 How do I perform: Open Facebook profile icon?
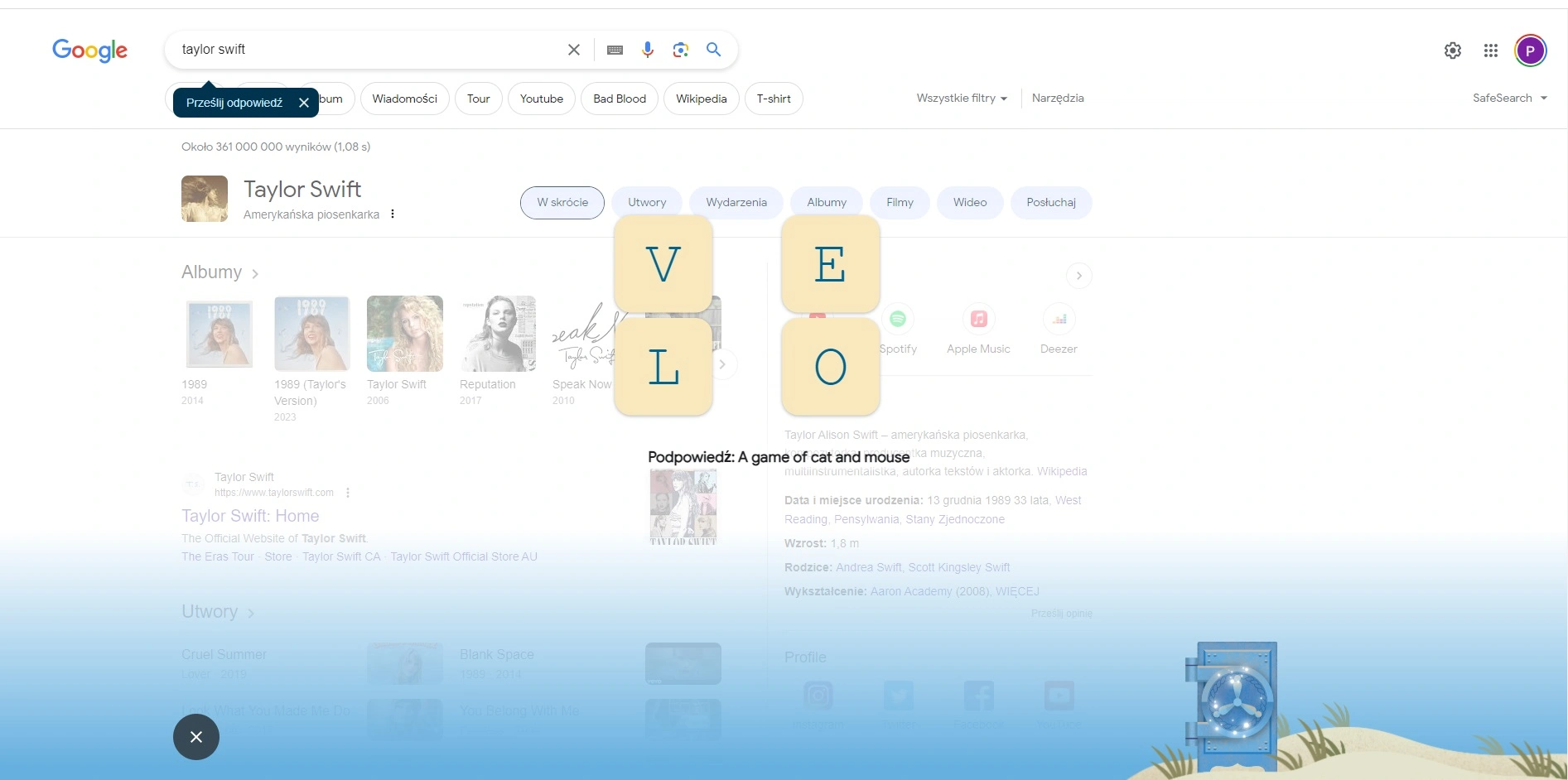(x=978, y=696)
